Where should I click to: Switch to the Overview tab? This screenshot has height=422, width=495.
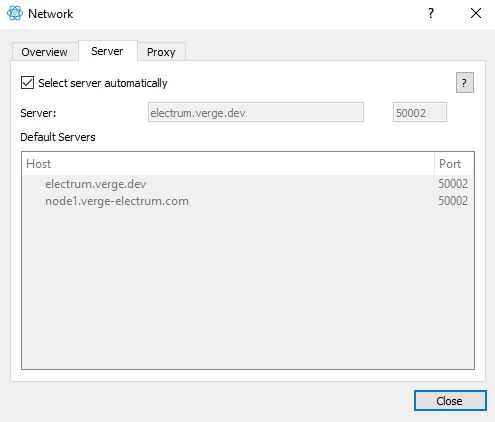[44, 52]
